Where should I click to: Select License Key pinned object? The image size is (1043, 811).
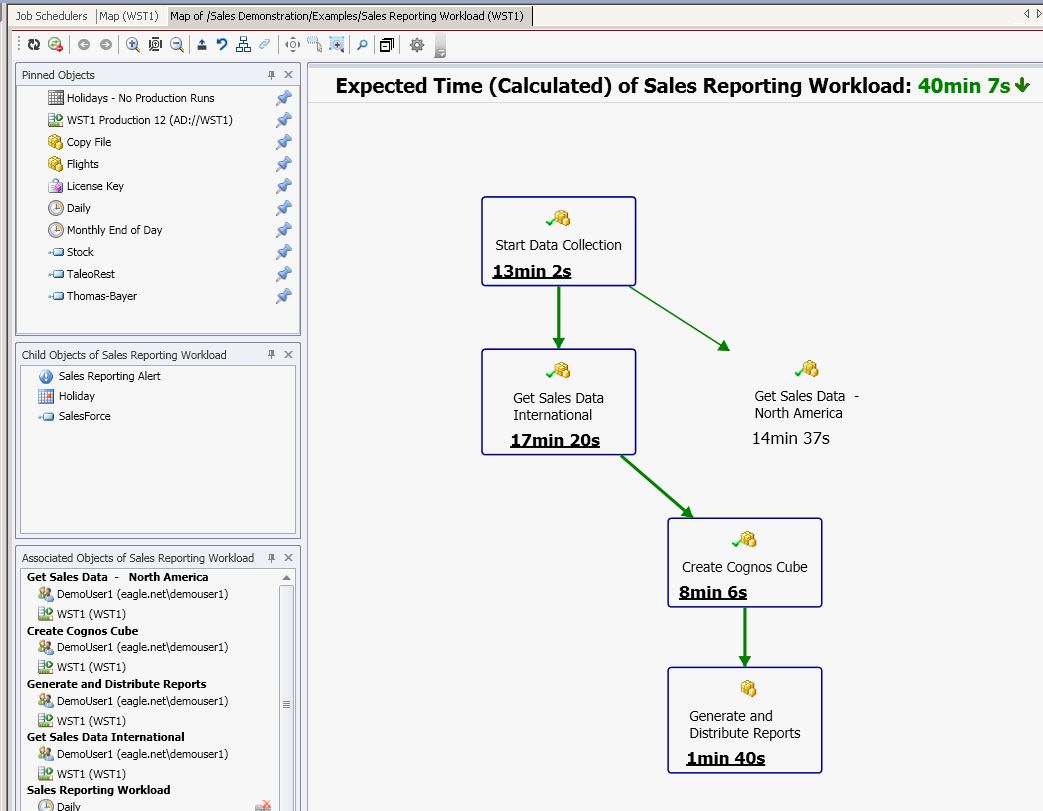click(x=95, y=186)
